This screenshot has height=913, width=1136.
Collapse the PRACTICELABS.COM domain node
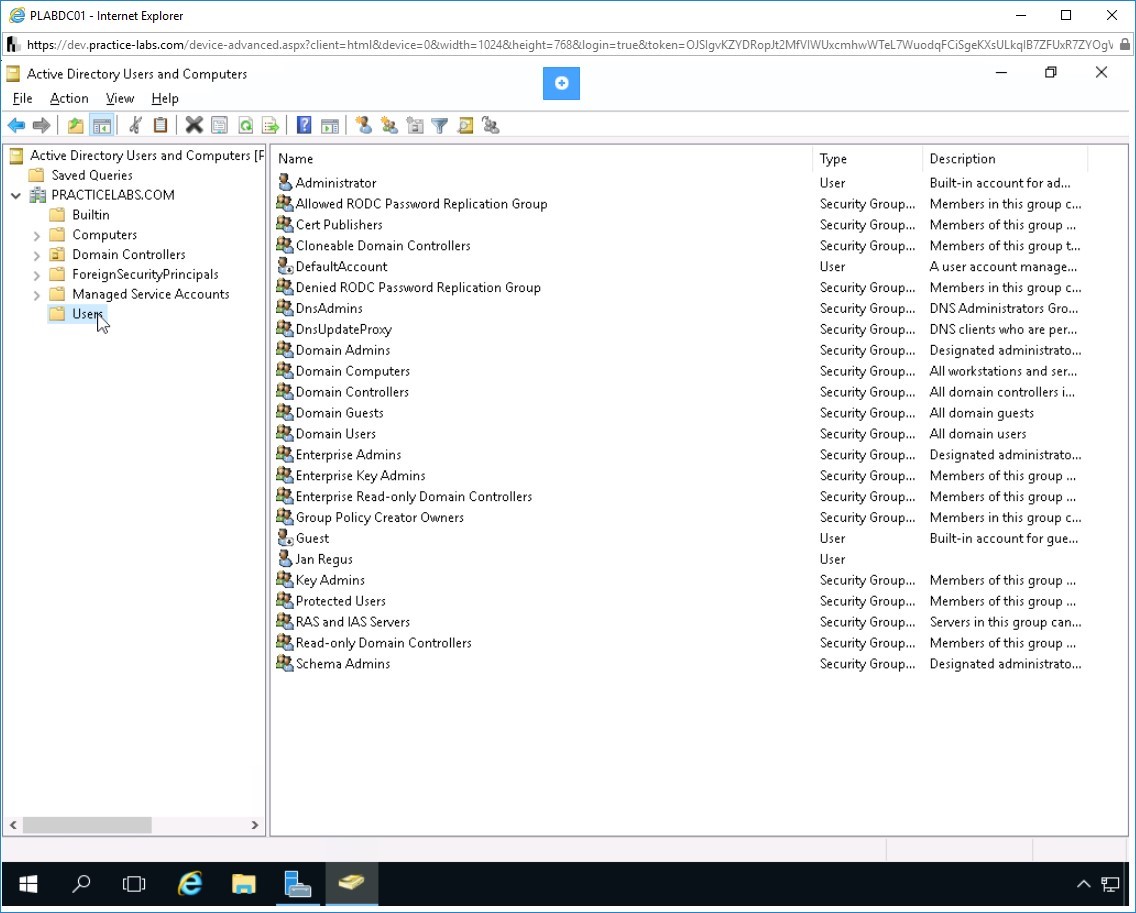coord(16,196)
